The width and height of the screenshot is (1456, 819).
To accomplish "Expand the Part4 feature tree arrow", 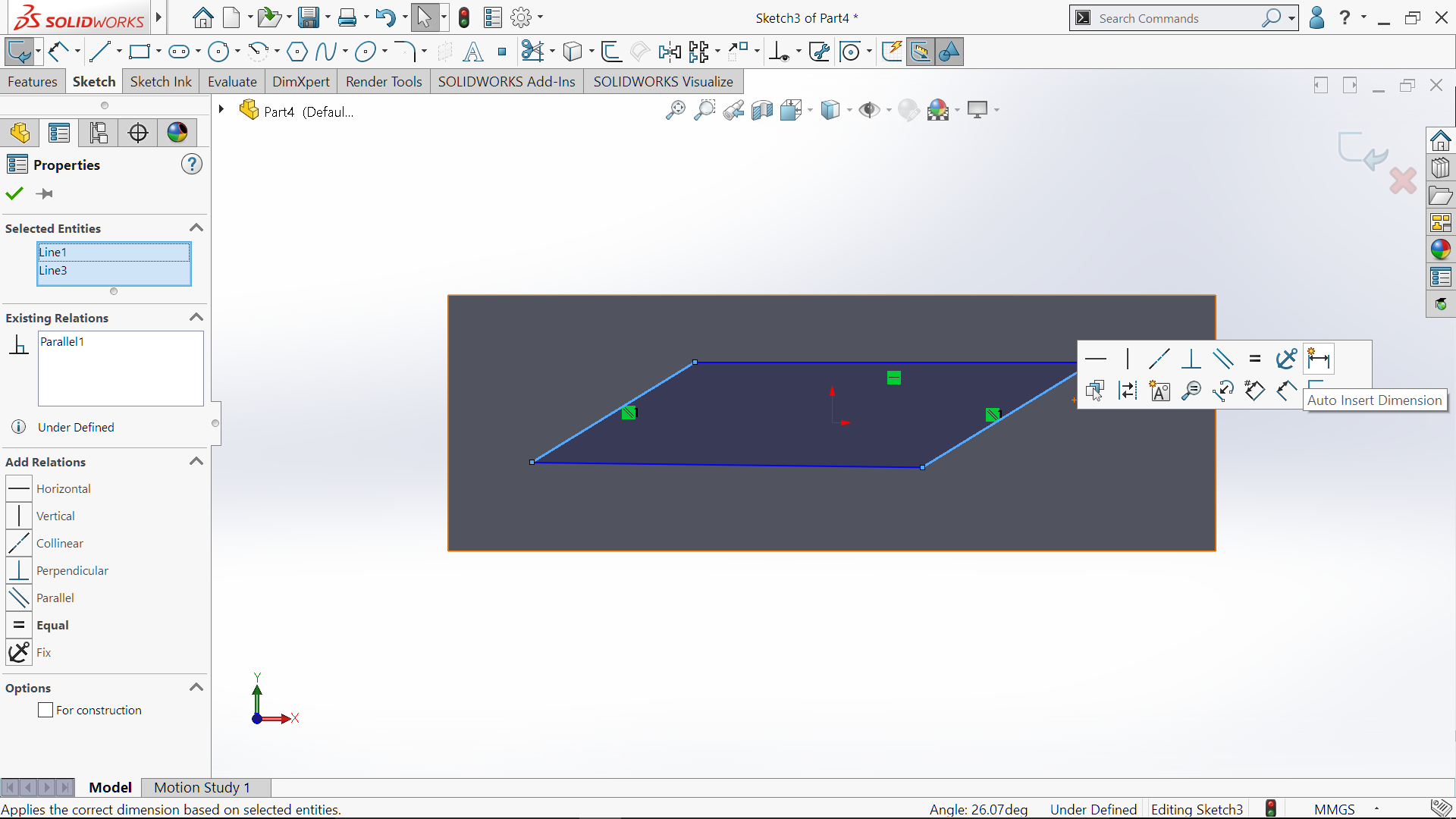I will click(221, 109).
